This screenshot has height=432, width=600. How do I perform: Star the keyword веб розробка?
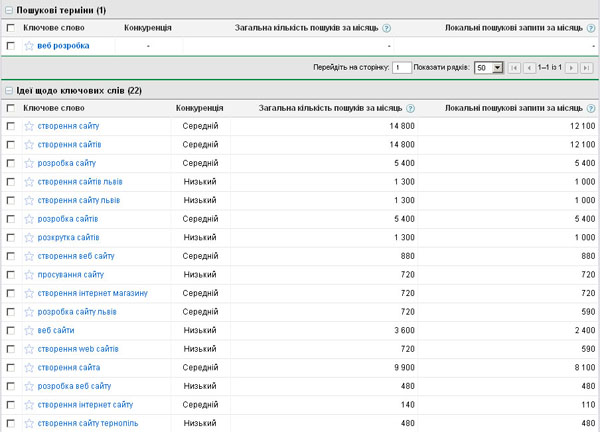[29, 46]
